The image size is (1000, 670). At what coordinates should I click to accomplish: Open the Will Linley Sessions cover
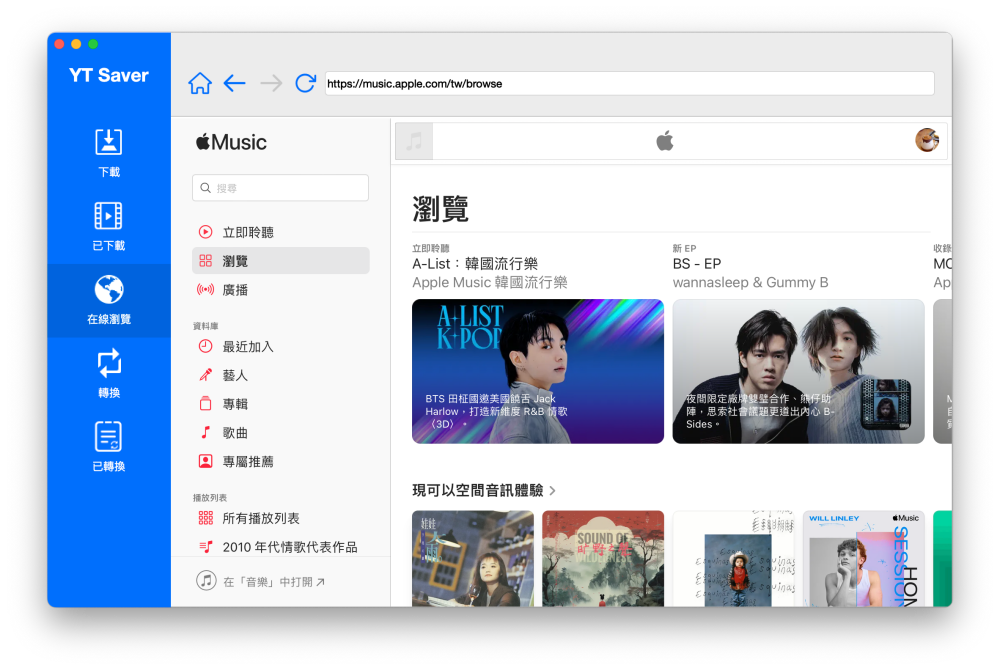(x=863, y=558)
